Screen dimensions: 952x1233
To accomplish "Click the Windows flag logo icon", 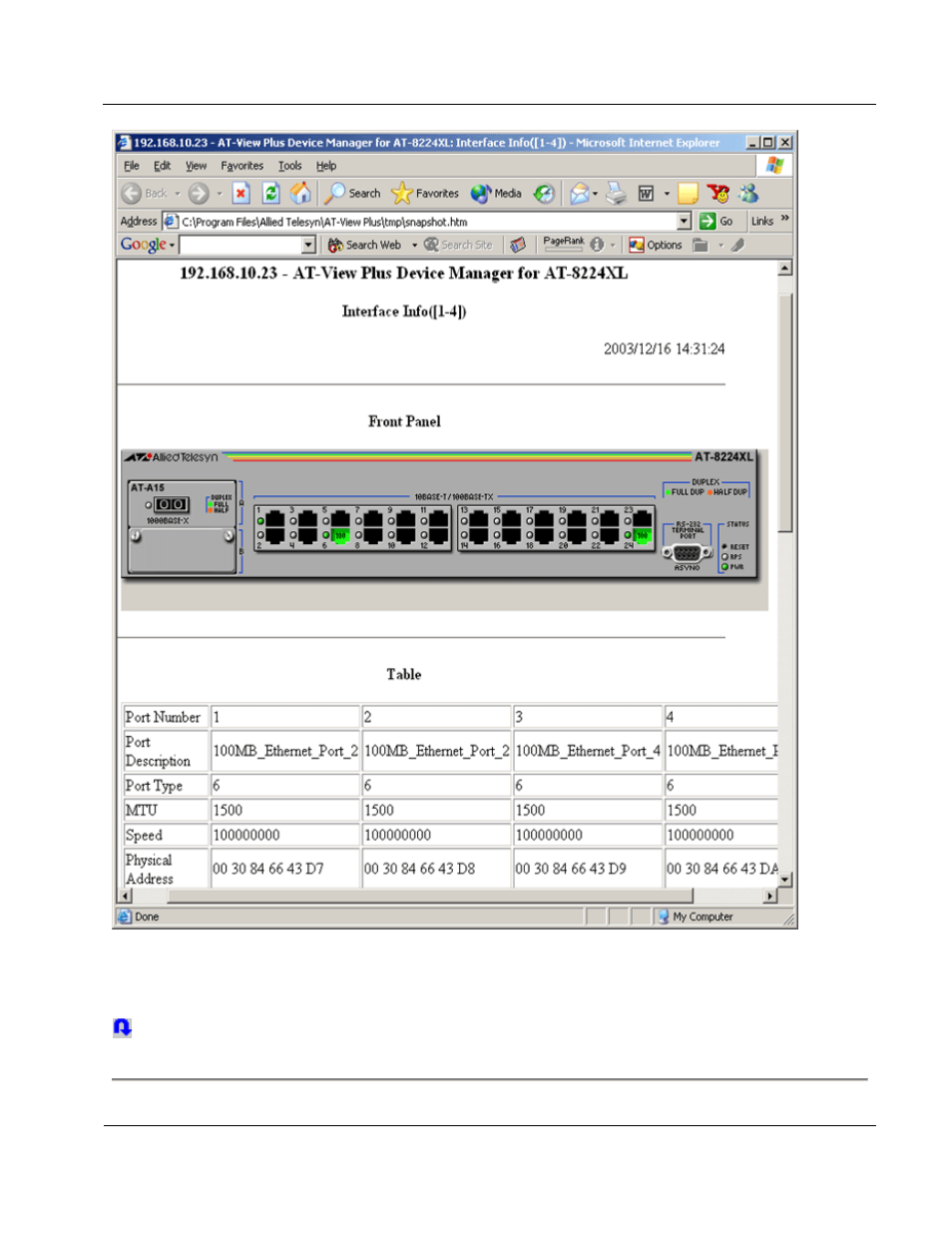I will (774, 166).
